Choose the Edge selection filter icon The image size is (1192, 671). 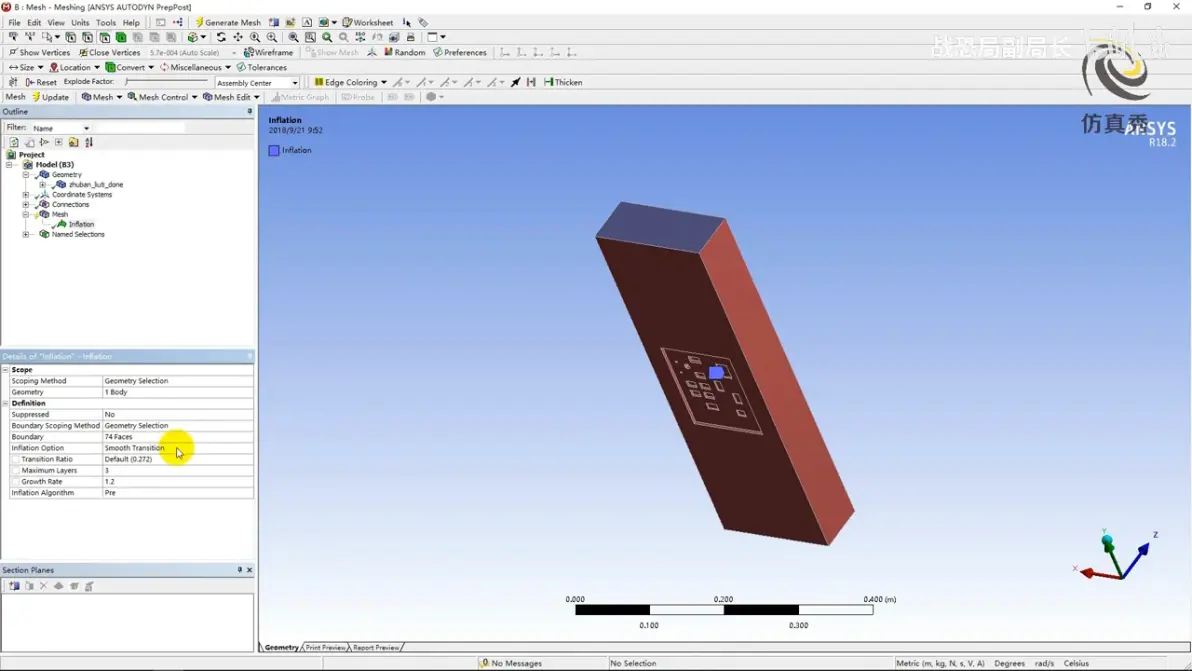pos(87,36)
